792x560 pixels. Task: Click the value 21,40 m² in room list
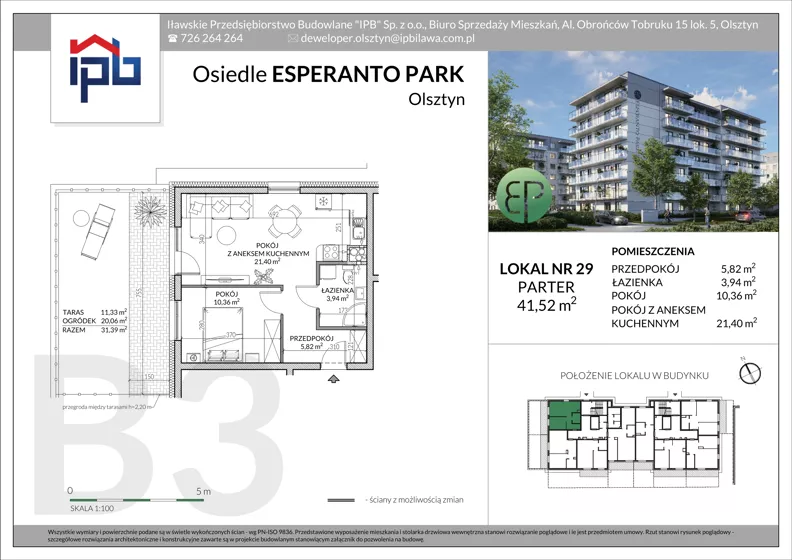point(736,323)
